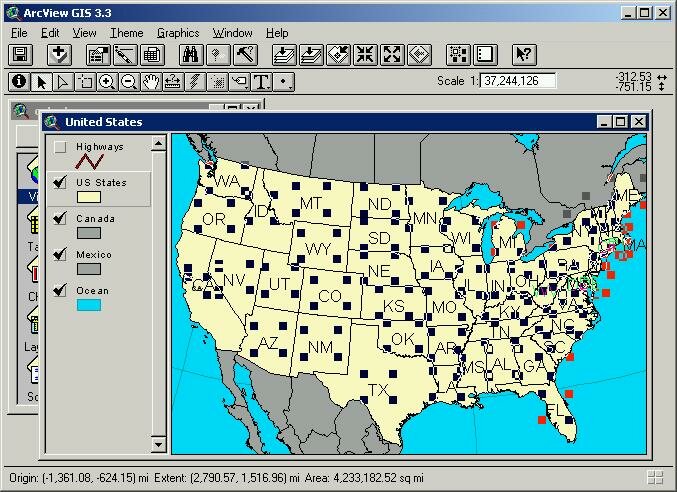Screen dimensions: 677x492
Task: Click legend scrollbar up arrow
Action: [158, 143]
